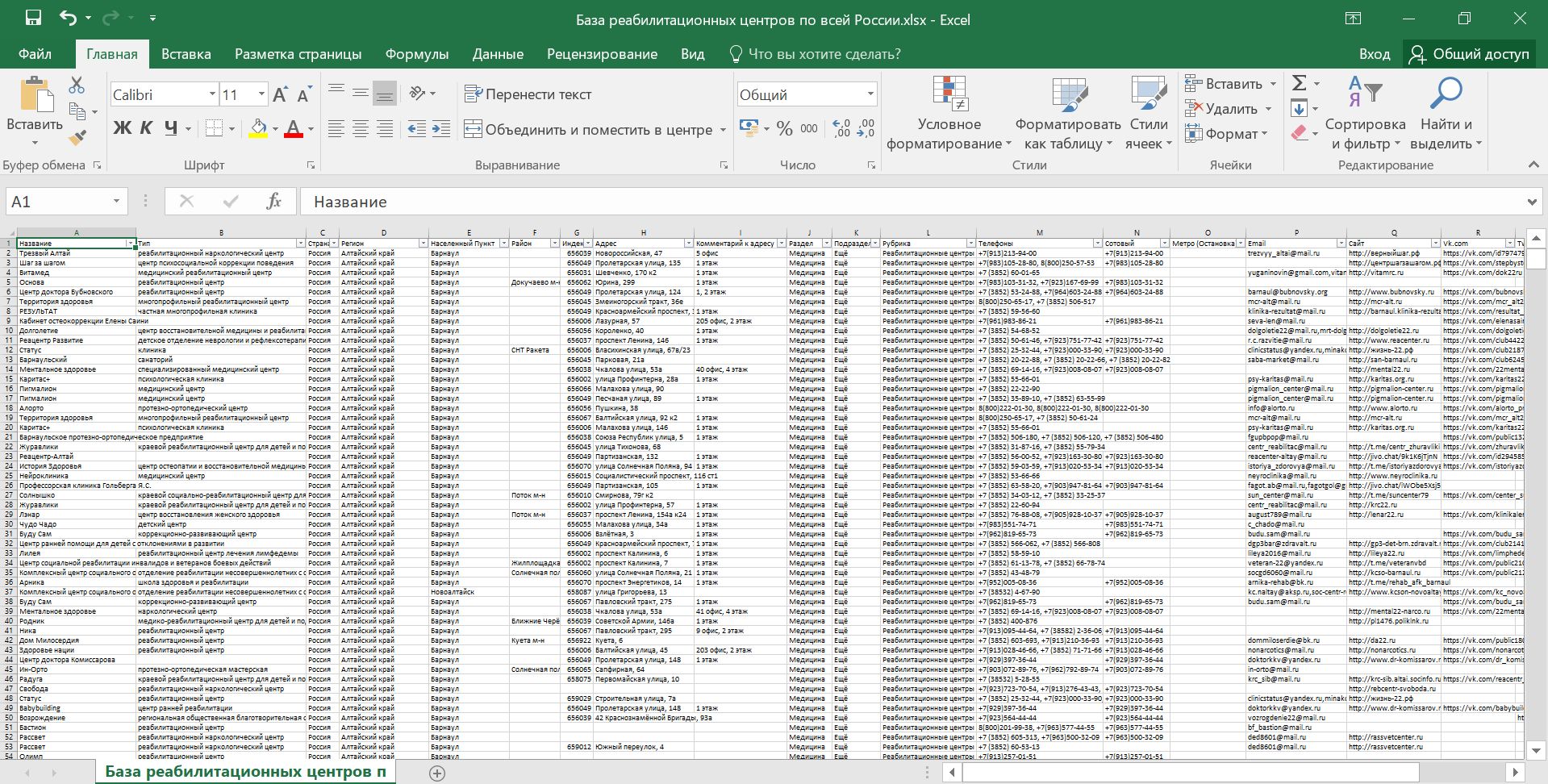
Task: Click the AutoSum sigma icon
Action: click(1299, 83)
